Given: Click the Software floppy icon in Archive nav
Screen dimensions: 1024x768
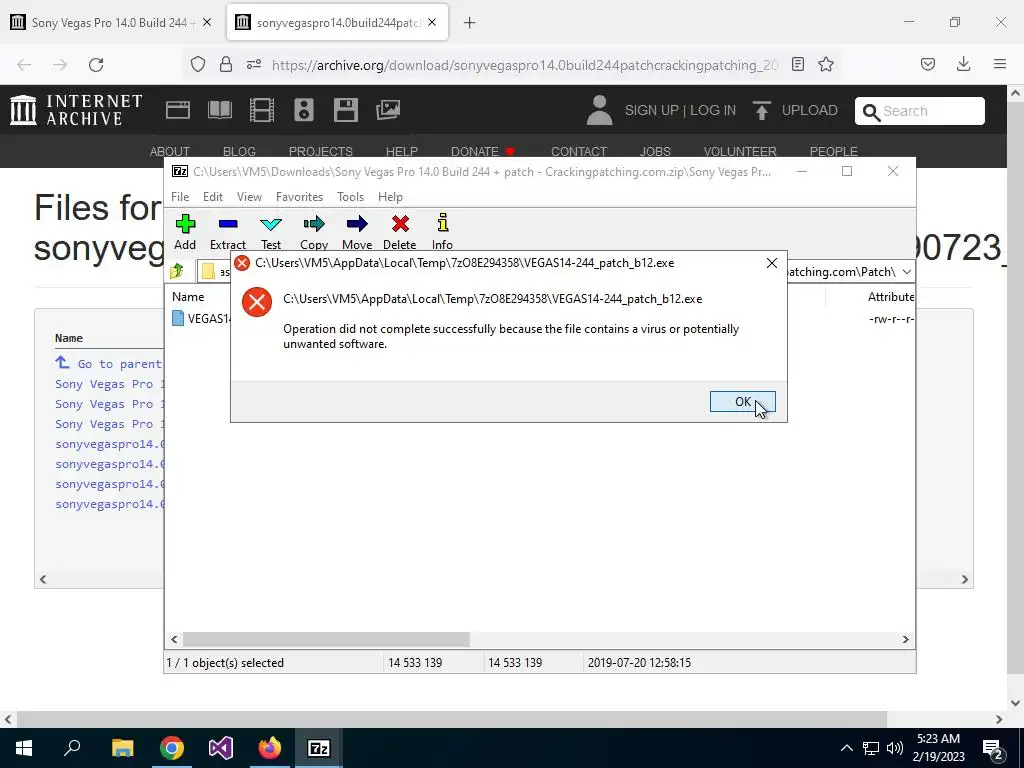Looking at the screenshot, I should pyautogui.click(x=345, y=110).
